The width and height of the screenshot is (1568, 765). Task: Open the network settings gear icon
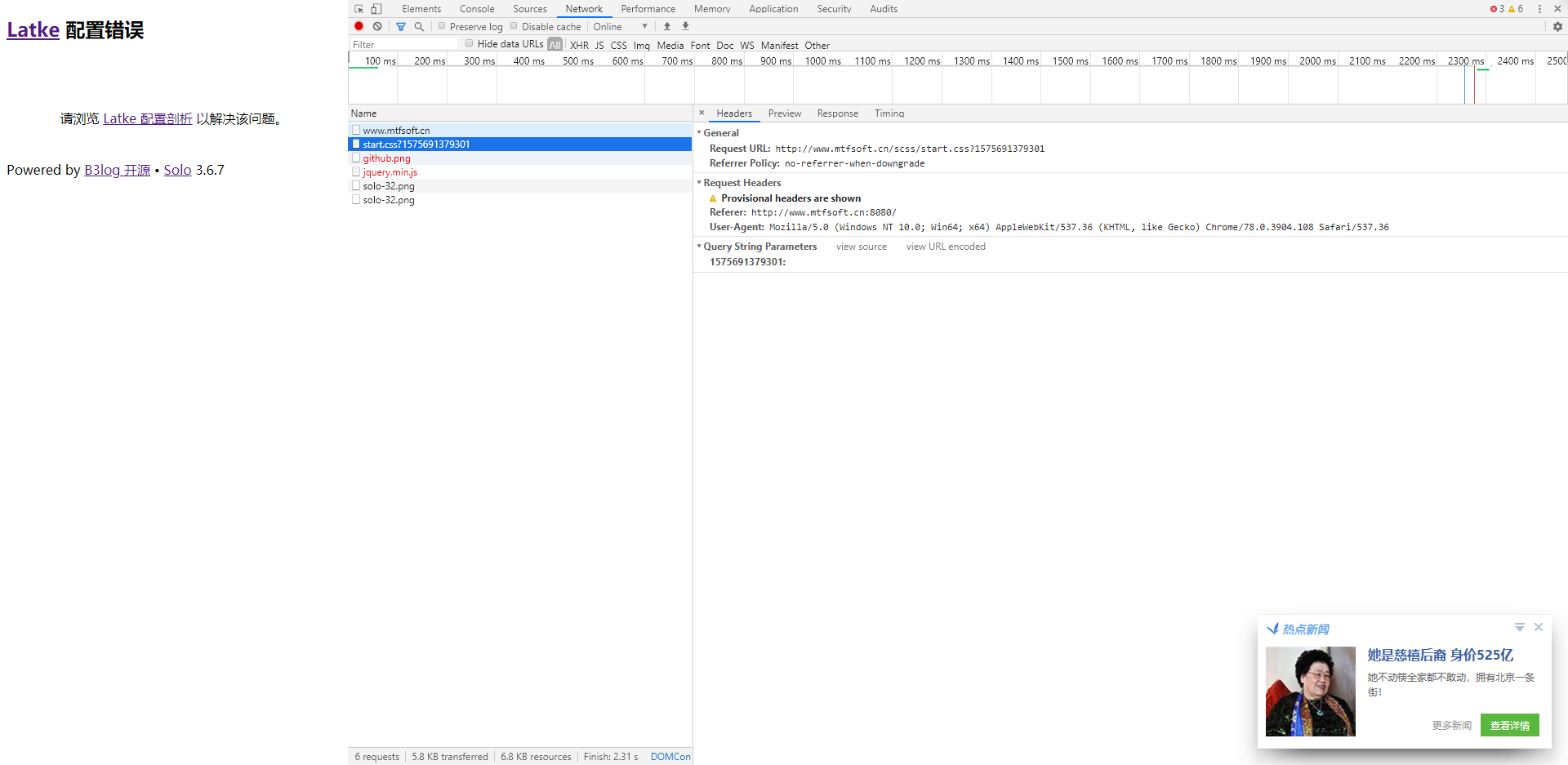click(1557, 26)
